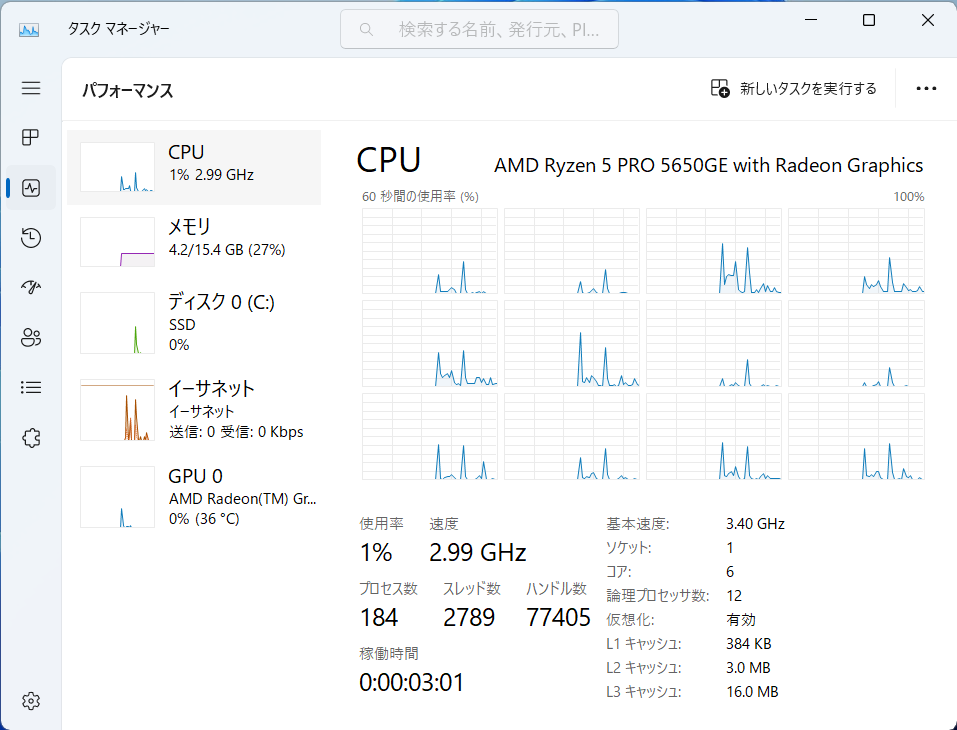Click the disk mini graph thumbnail

coord(117,323)
